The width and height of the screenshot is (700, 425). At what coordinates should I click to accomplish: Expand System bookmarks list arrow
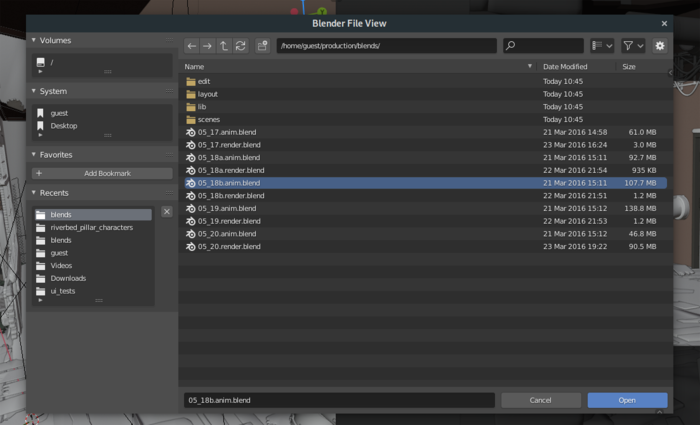click(x=41, y=135)
